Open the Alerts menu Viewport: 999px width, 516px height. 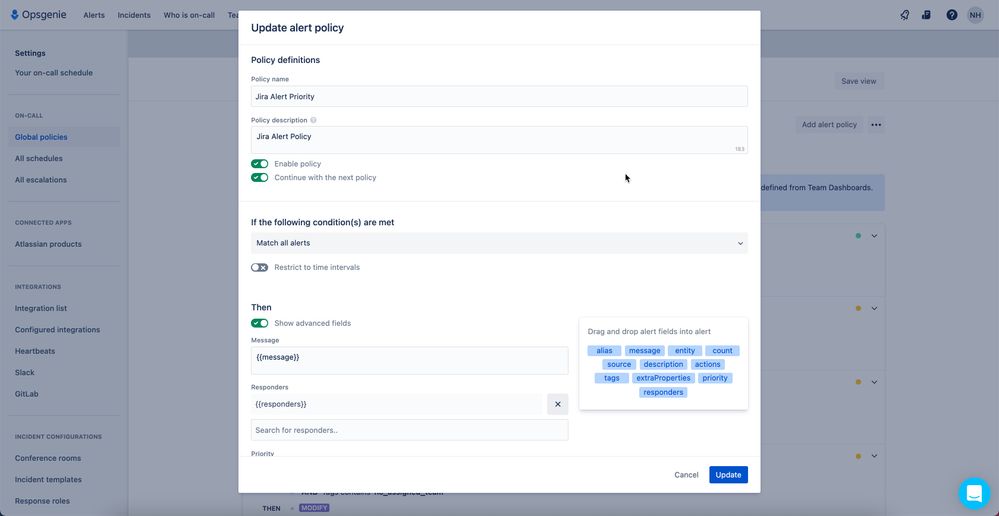click(94, 15)
